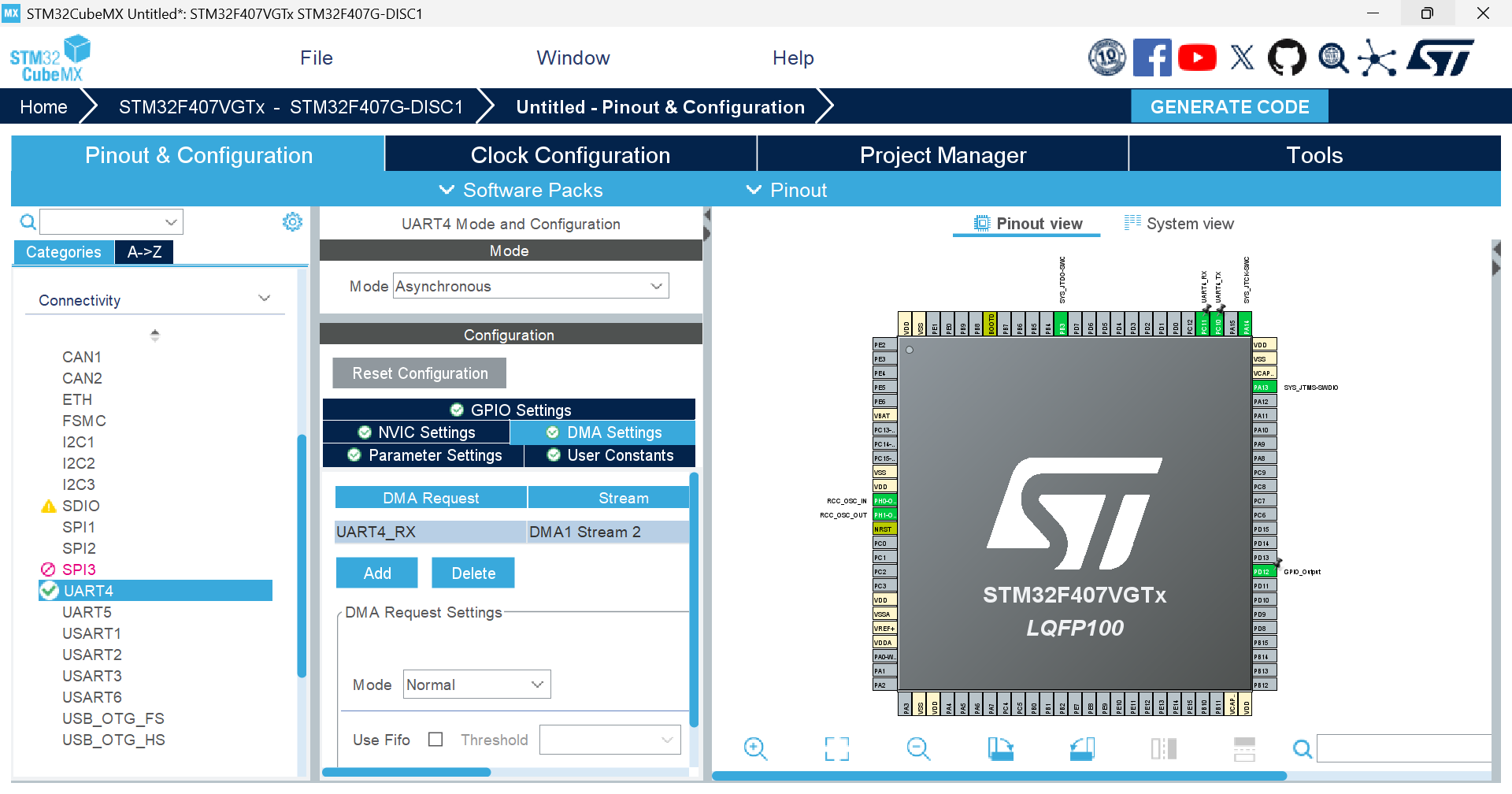The image size is (1512, 794).
Task: Open the ST network star icon
Action: pyautogui.click(x=1377, y=58)
